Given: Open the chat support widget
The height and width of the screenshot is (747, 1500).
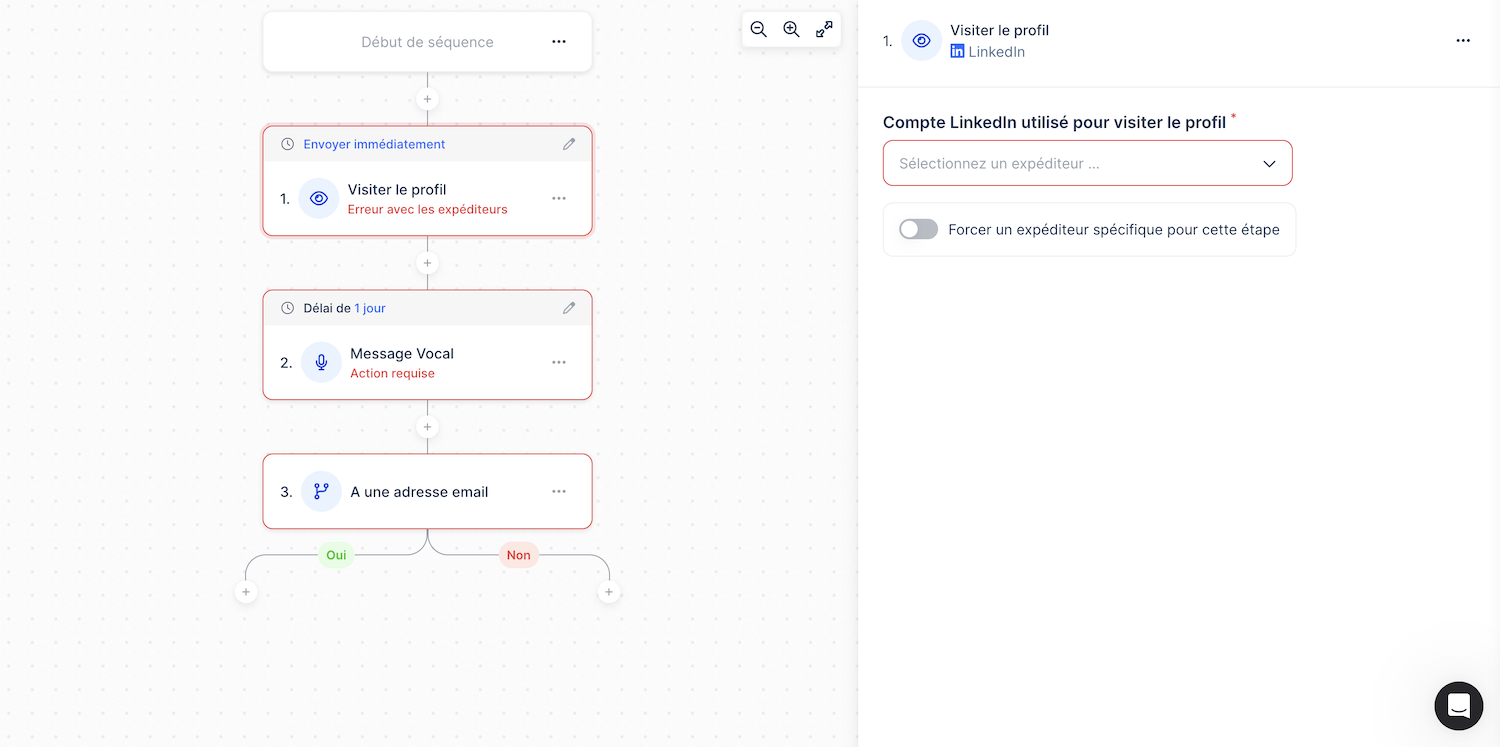Looking at the screenshot, I should pyautogui.click(x=1459, y=706).
